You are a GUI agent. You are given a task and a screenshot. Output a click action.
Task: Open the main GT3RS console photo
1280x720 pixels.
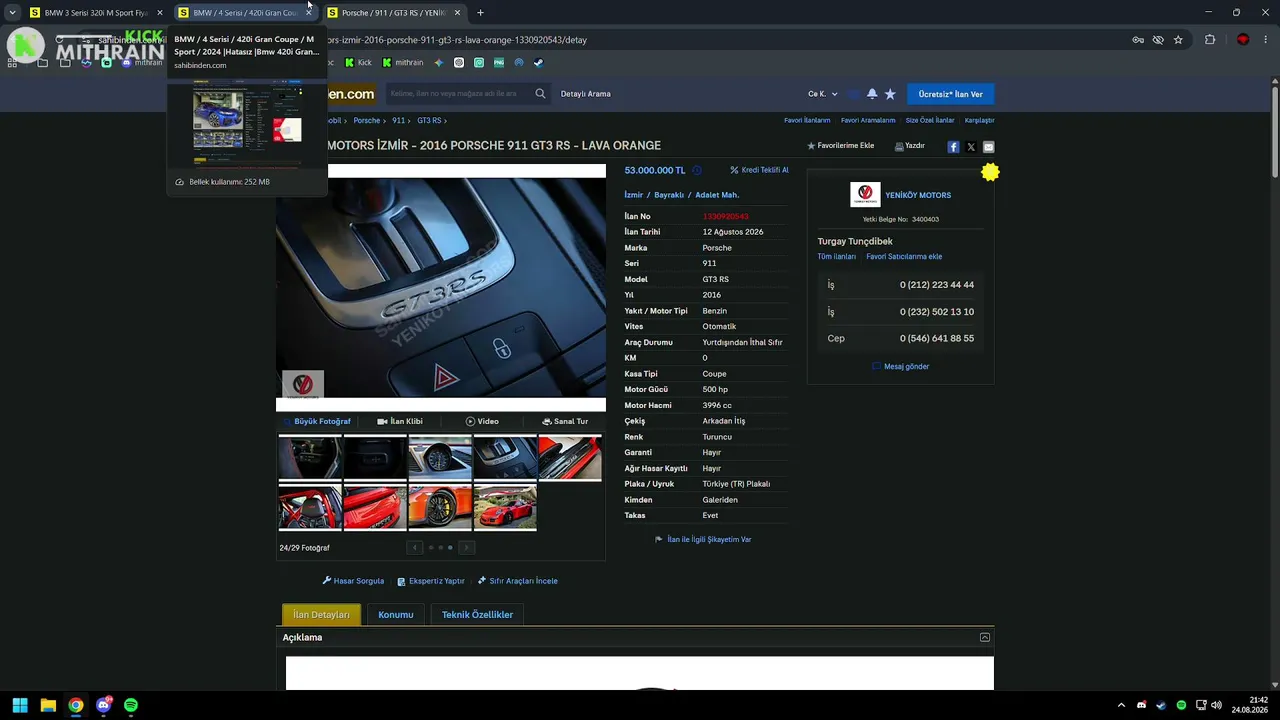click(441, 288)
